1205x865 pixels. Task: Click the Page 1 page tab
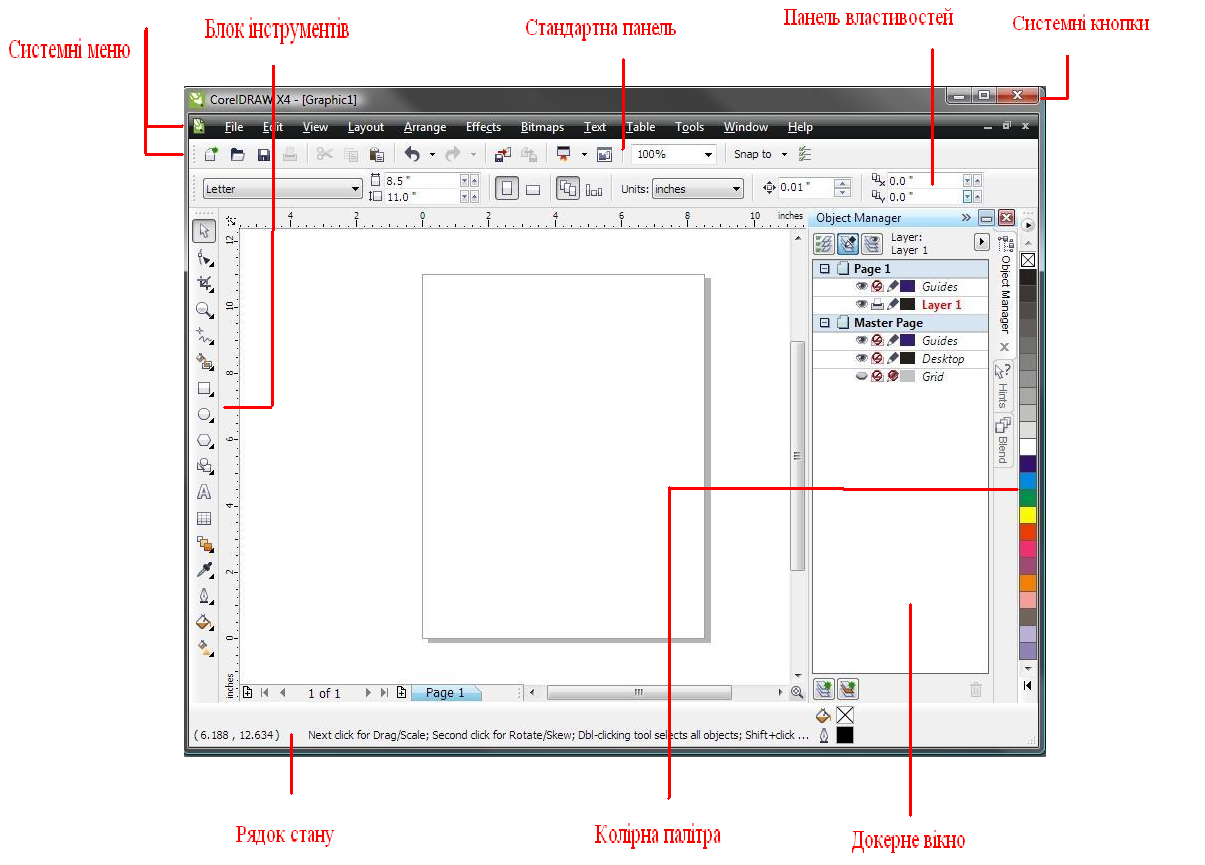click(446, 692)
